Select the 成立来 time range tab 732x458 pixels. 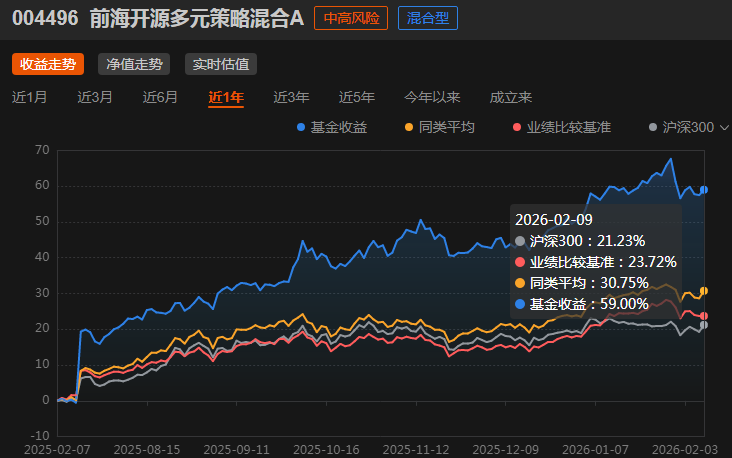coord(511,97)
